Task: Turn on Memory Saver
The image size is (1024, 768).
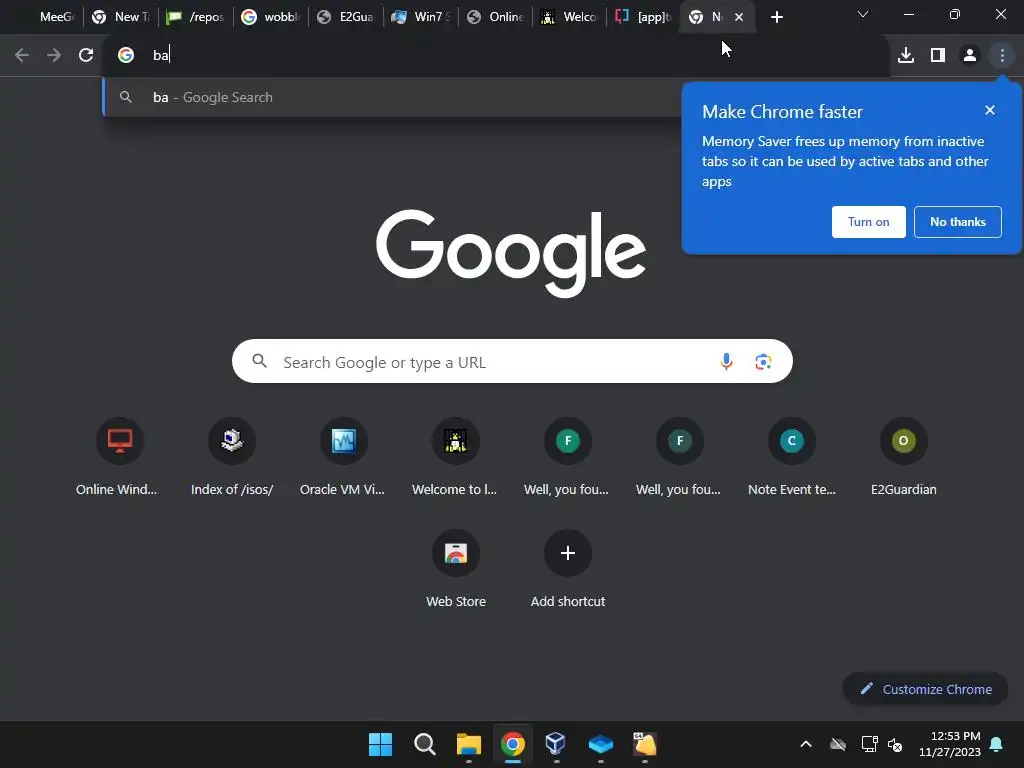Action: point(869,222)
